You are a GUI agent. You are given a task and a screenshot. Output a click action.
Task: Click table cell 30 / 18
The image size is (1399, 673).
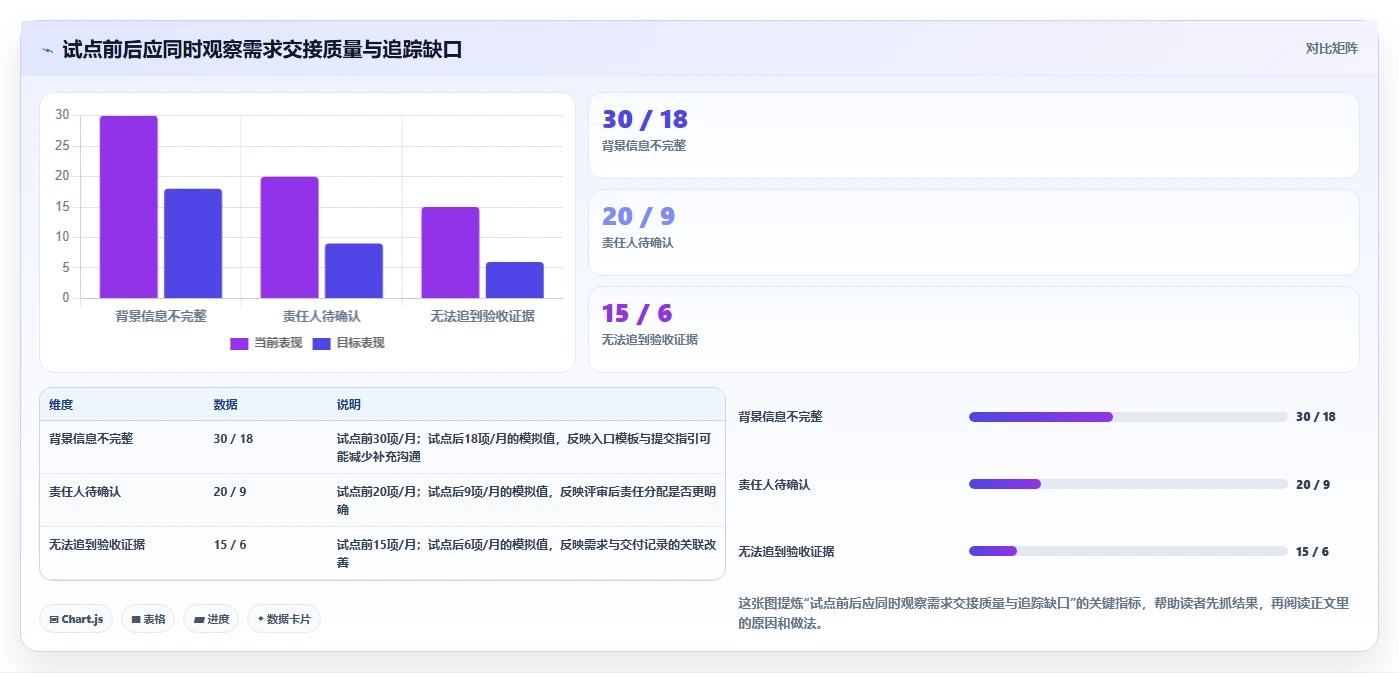click(233, 438)
